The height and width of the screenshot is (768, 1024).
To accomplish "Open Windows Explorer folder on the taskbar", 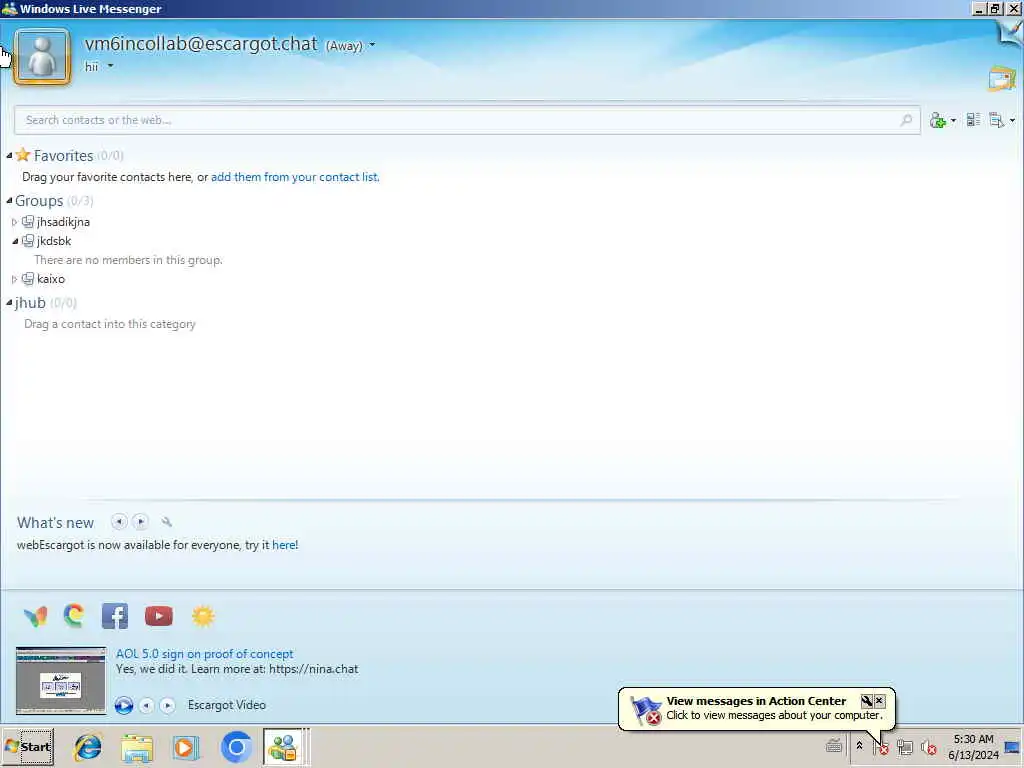I will point(137,748).
